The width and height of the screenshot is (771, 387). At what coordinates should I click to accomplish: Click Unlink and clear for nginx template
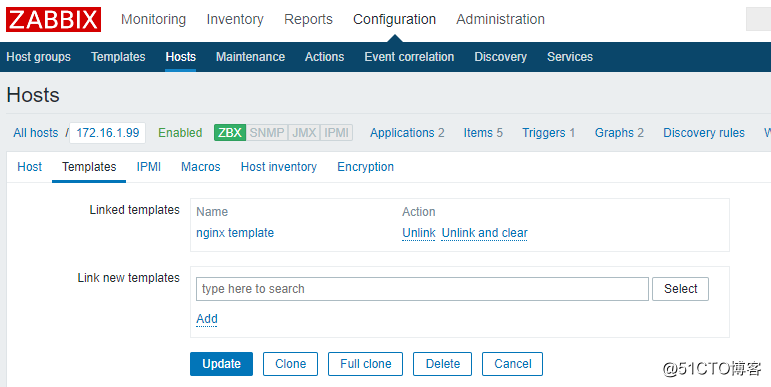[484, 233]
